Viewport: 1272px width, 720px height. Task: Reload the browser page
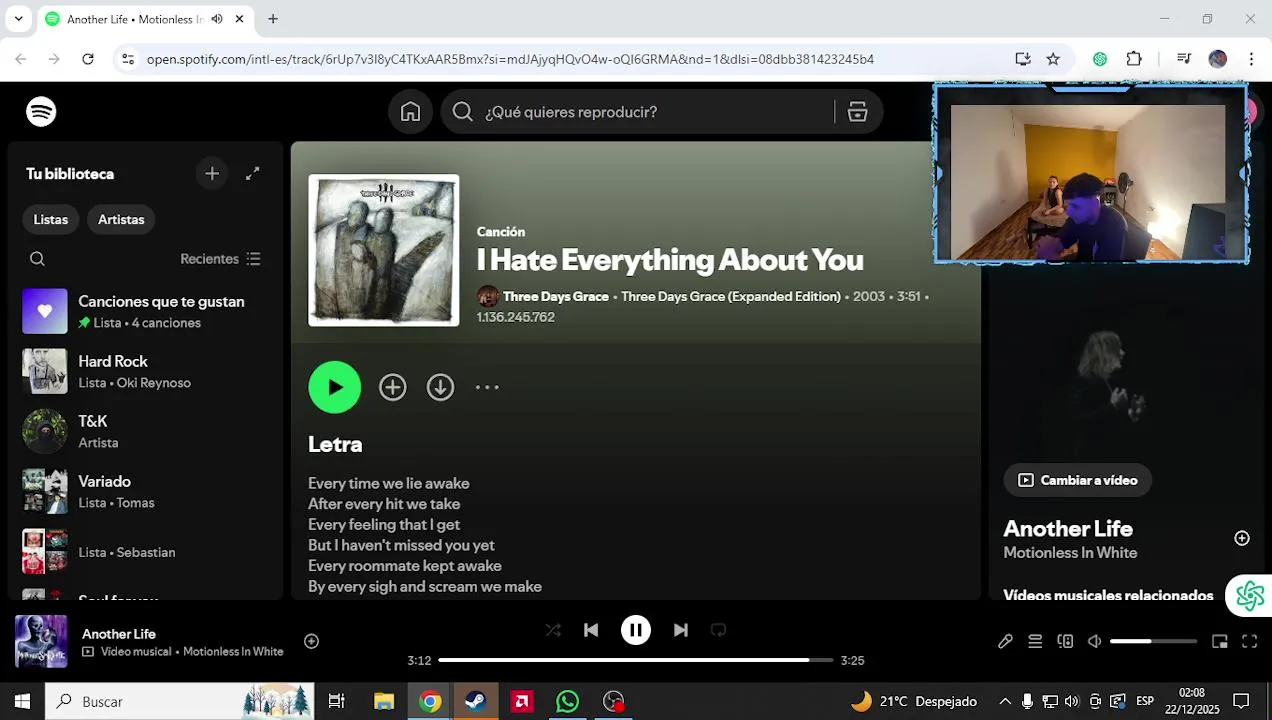pos(88,59)
